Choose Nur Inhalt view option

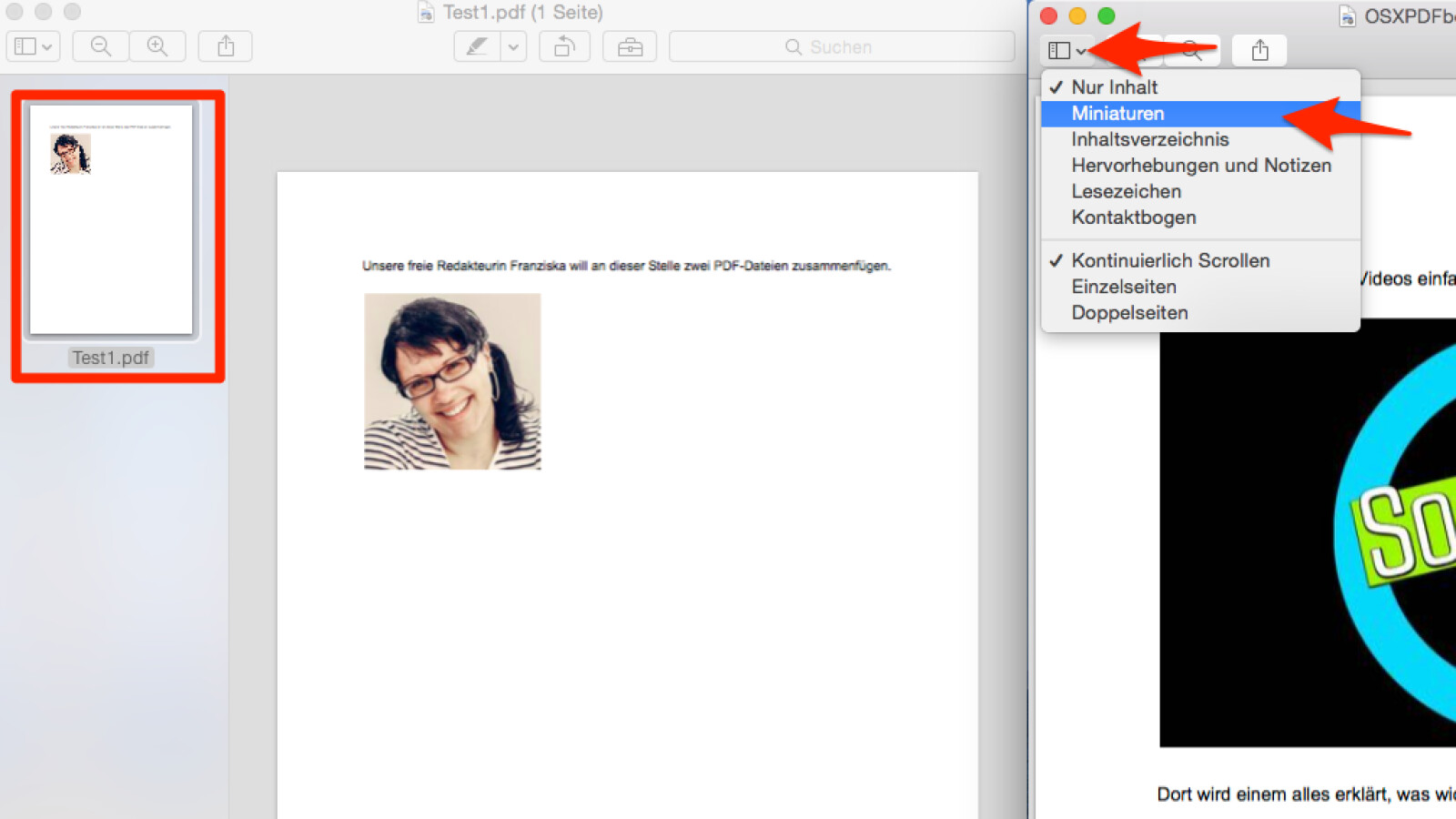tap(1200, 87)
